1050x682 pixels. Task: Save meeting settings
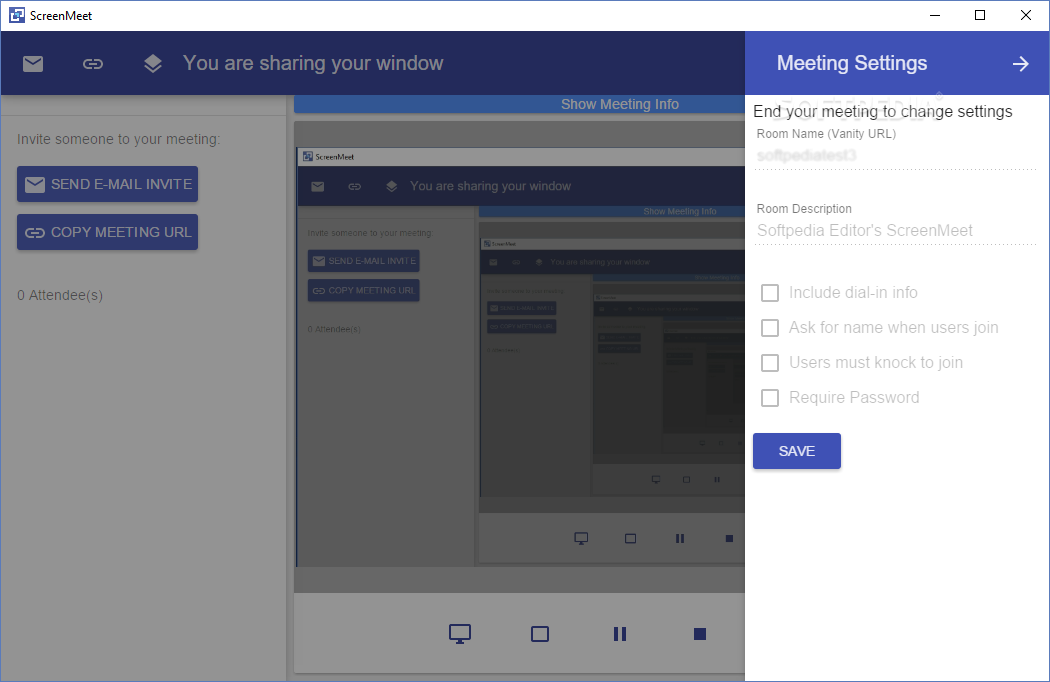[x=797, y=451]
